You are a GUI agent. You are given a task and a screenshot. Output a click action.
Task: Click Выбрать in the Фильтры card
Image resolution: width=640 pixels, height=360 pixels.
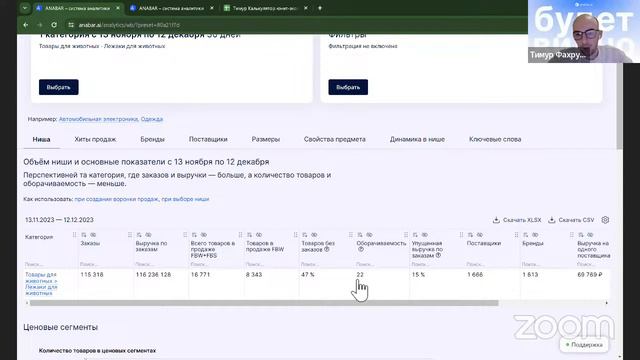click(348, 87)
